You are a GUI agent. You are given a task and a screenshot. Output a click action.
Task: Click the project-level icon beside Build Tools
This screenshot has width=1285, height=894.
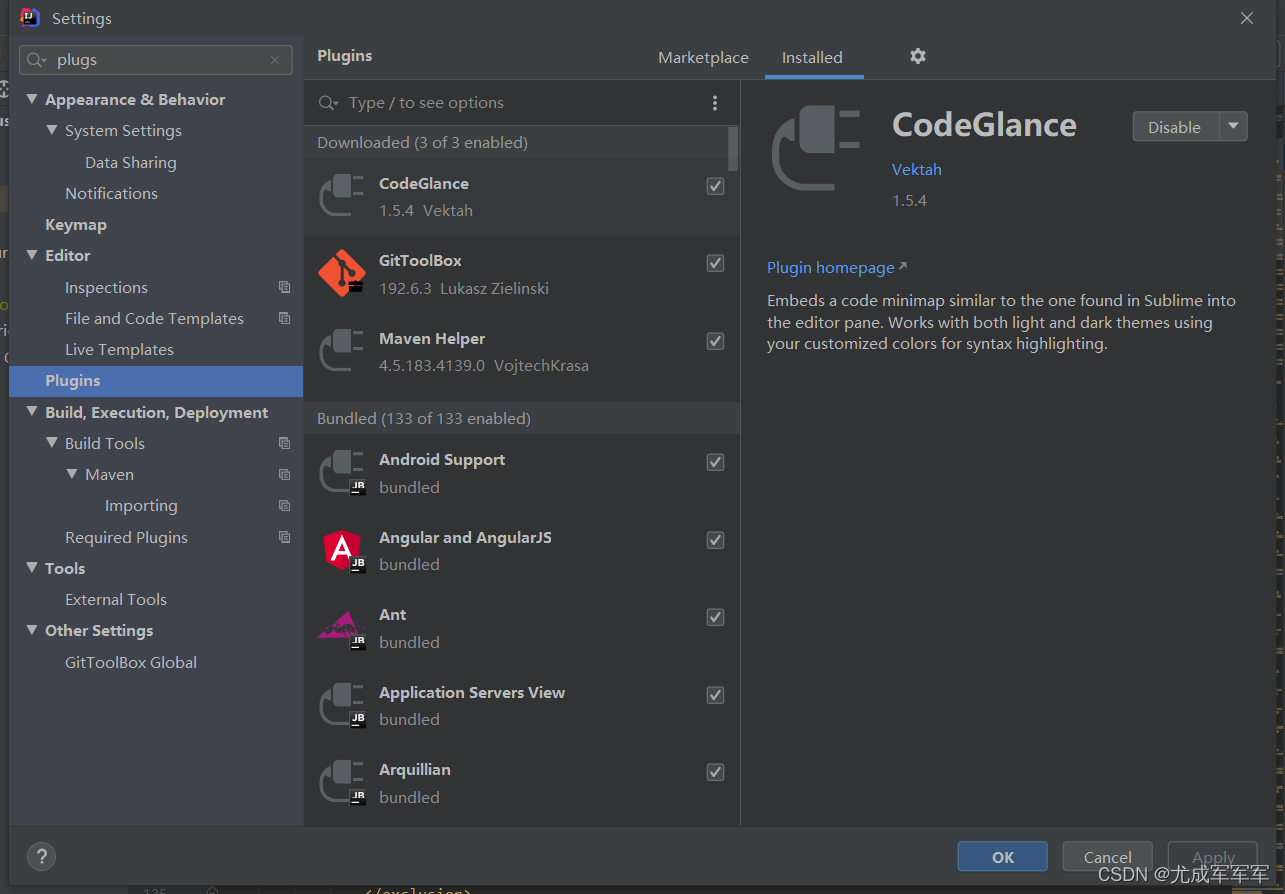tap(285, 443)
